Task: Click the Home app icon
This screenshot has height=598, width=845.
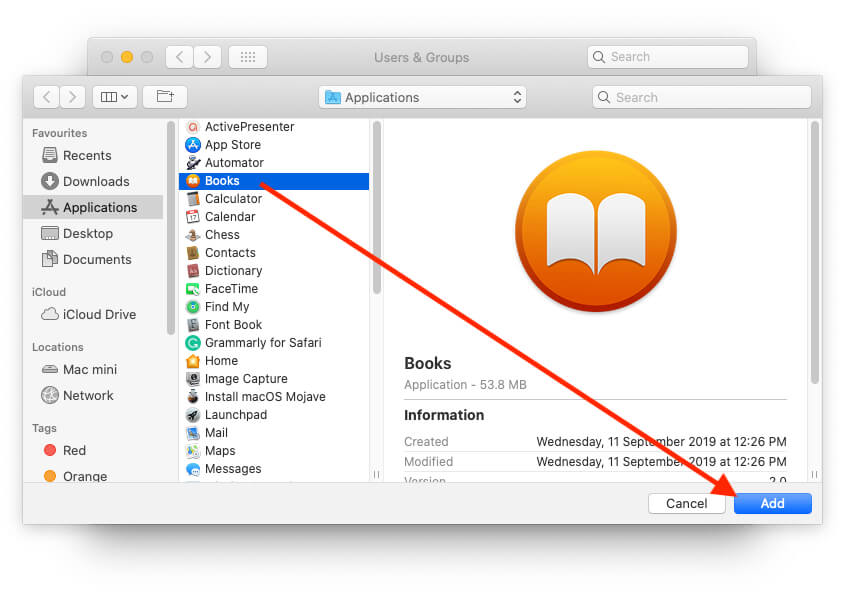Action: pos(193,361)
